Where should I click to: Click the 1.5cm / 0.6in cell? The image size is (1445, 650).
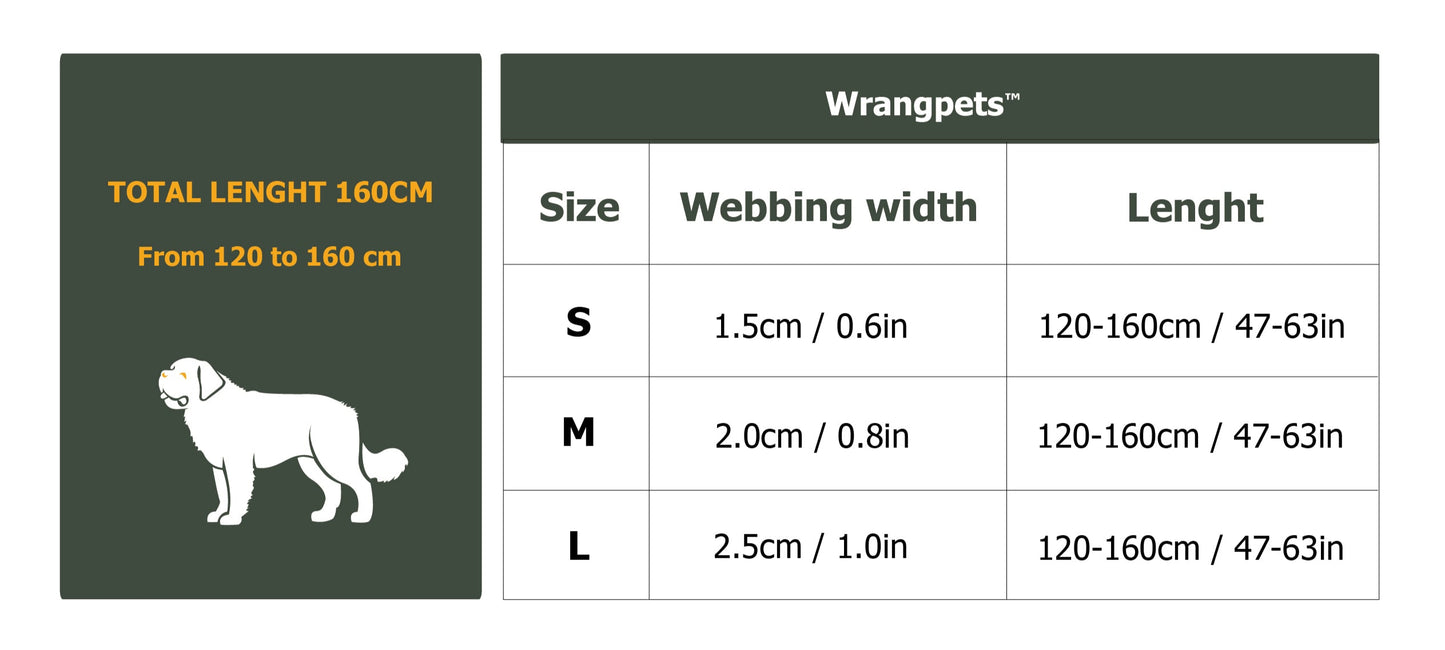(810, 326)
